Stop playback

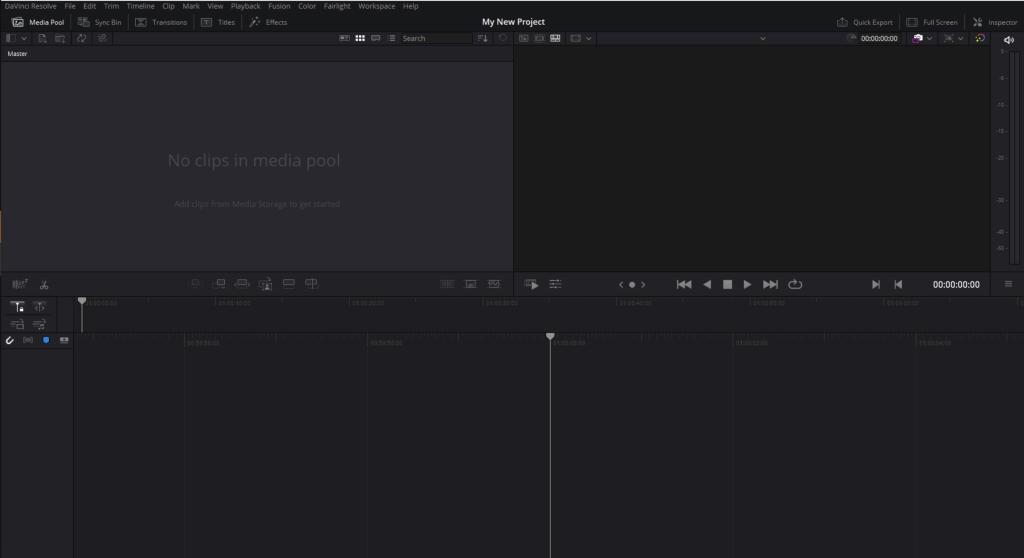(x=727, y=284)
